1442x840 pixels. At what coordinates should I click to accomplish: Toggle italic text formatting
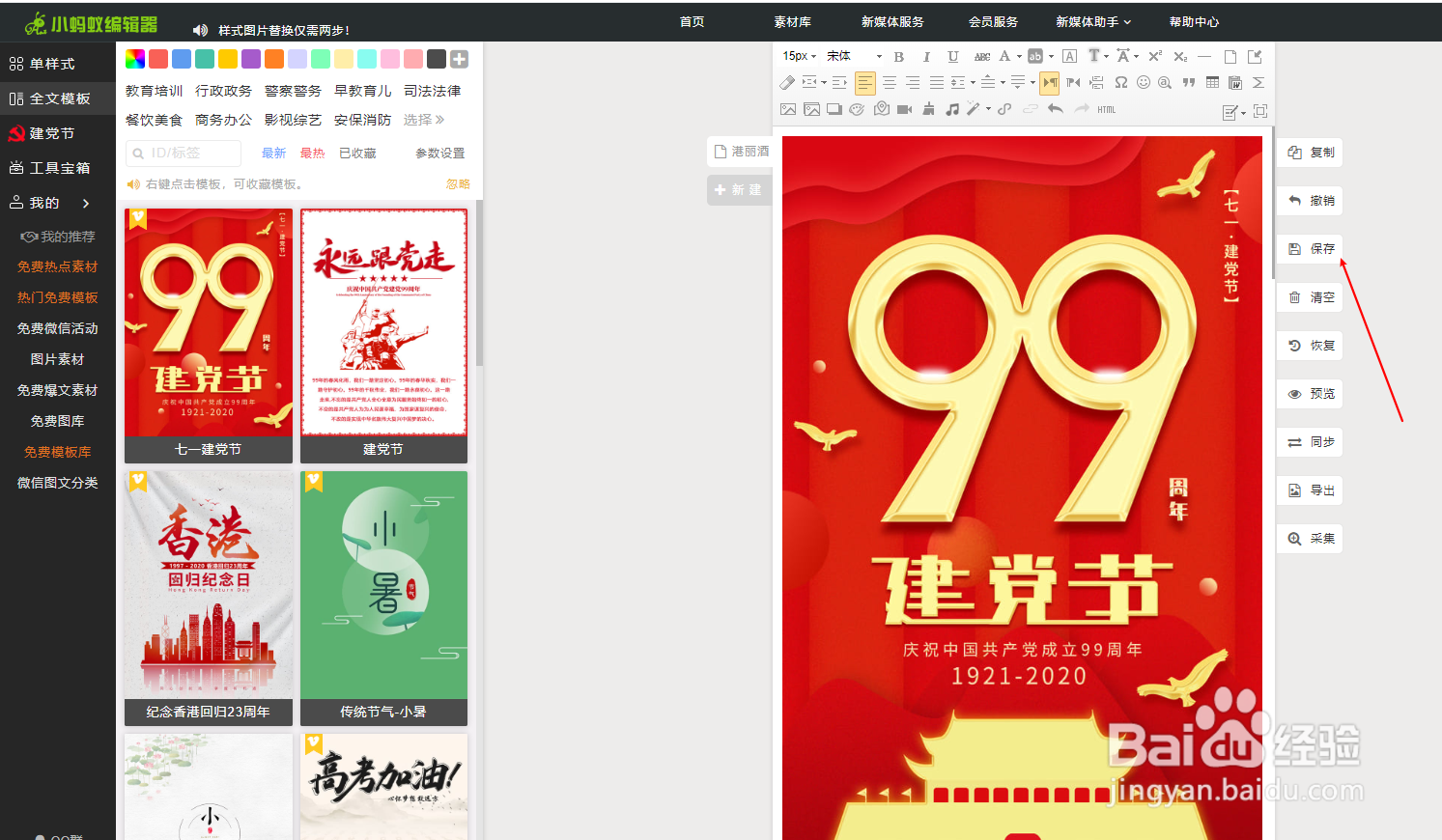(x=926, y=57)
